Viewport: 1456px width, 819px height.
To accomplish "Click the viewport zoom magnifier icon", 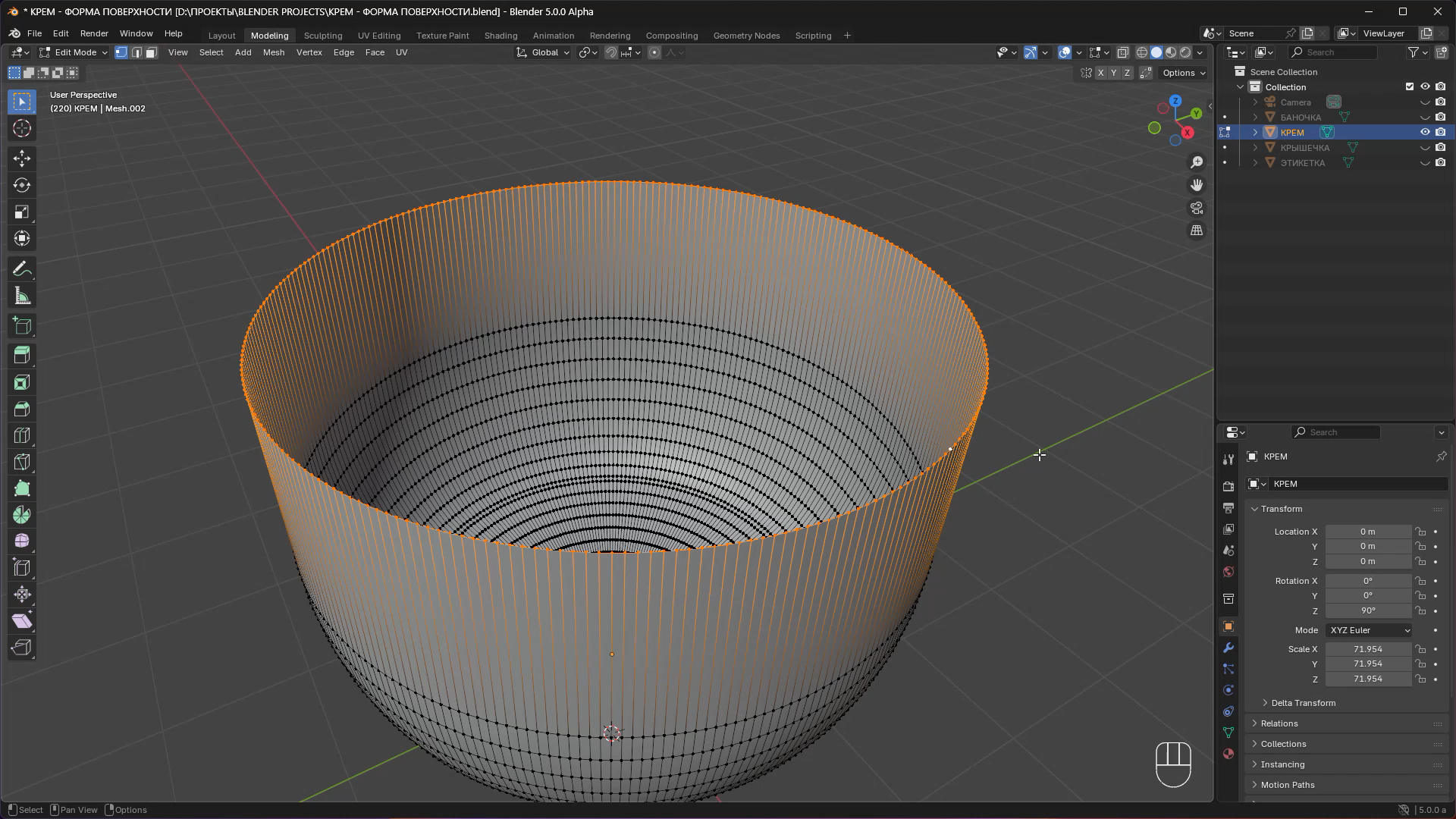I will click(1197, 162).
